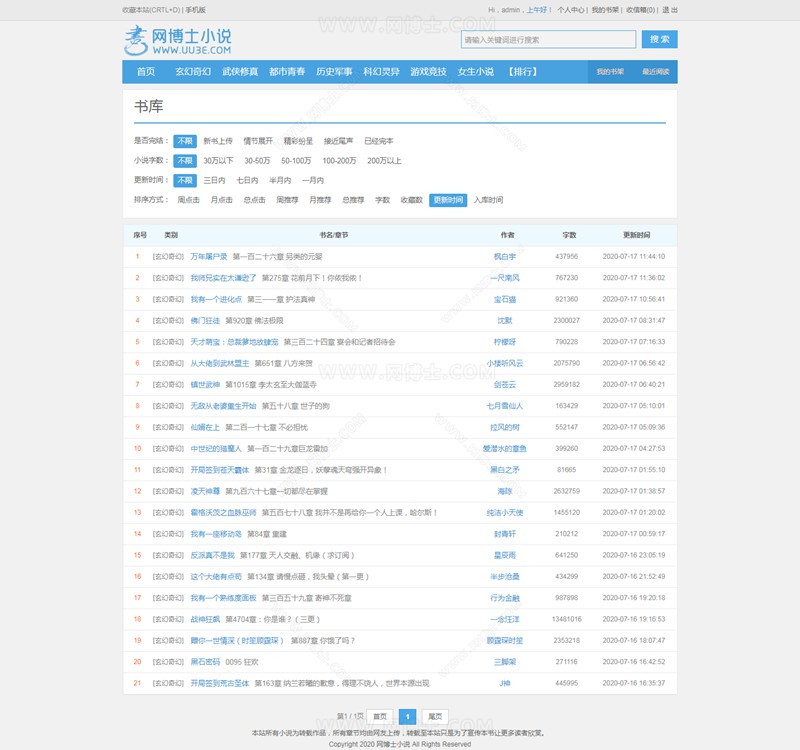Viewport: 800px width, 750px height.
Task: Filter word count by 30万以下
Action: 218,161
